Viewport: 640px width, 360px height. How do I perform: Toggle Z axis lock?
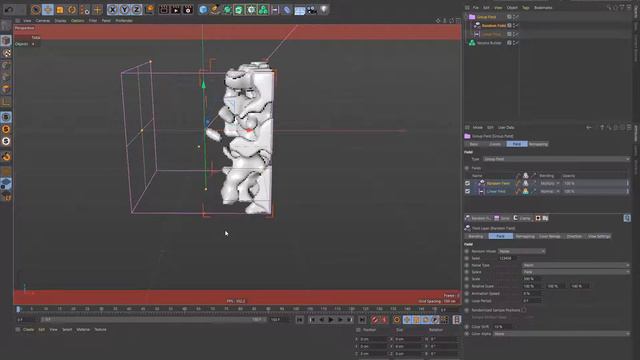(136, 9)
